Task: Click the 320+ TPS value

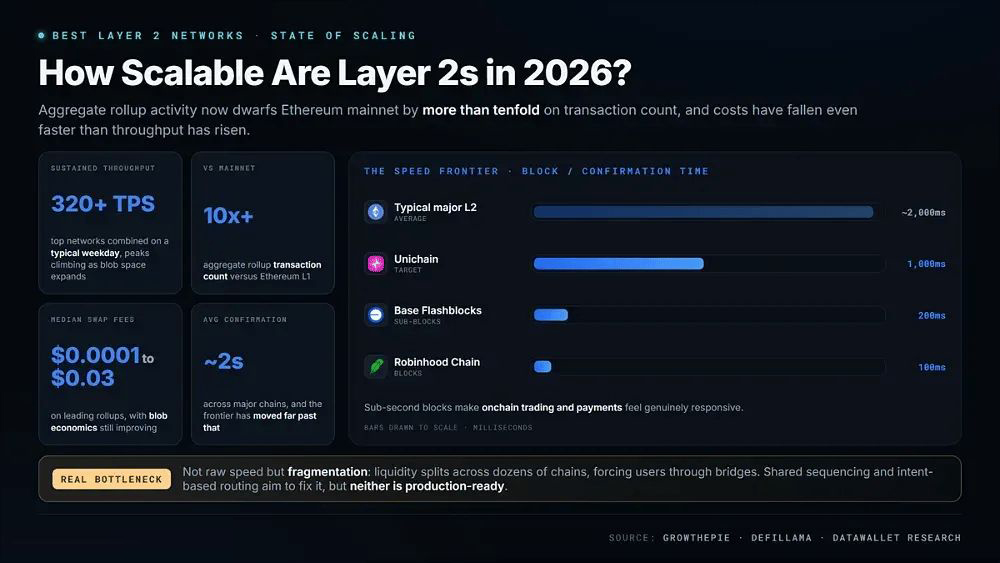Action: [x=103, y=204]
